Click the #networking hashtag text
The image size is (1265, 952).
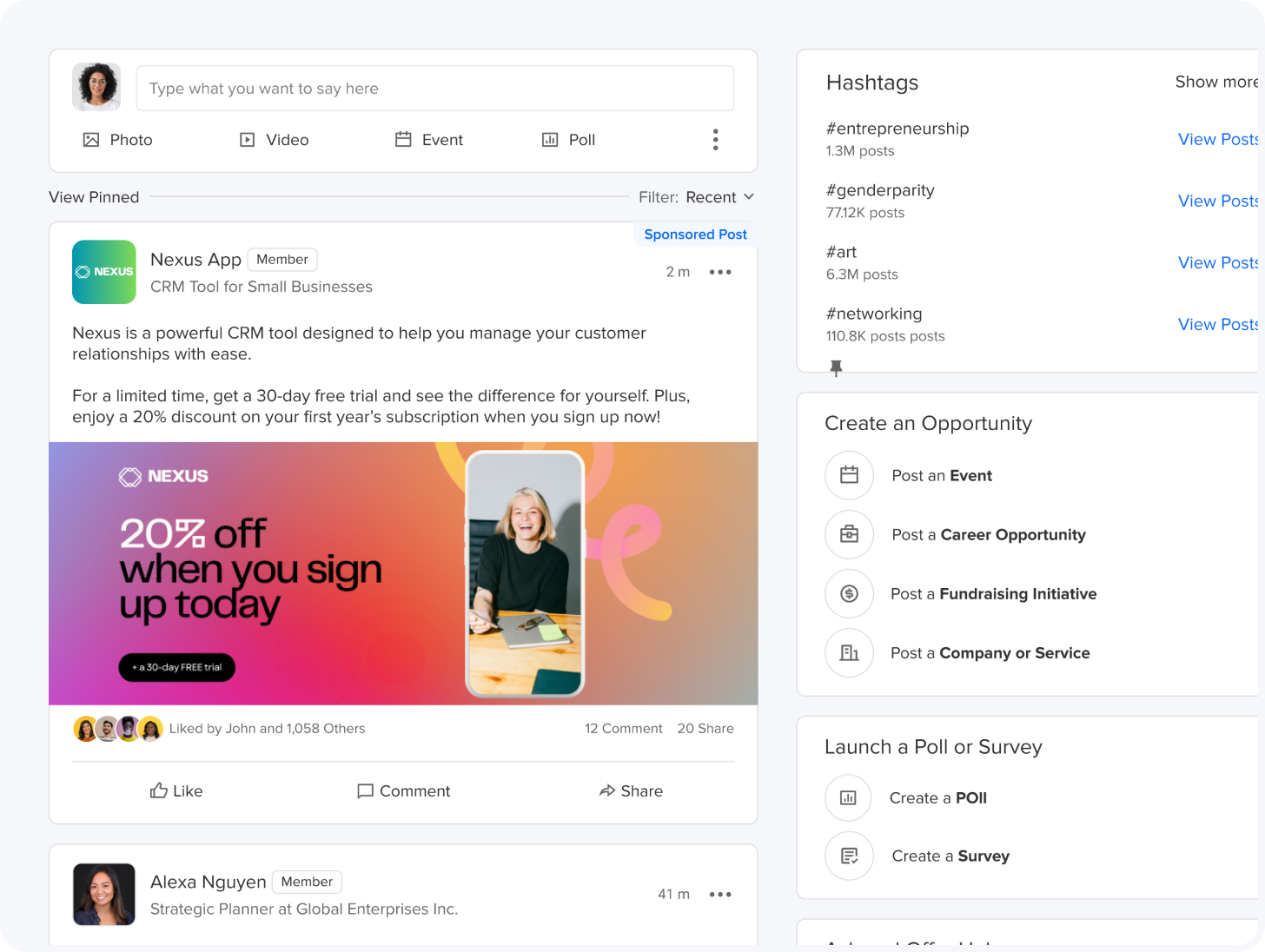click(874, 314)
